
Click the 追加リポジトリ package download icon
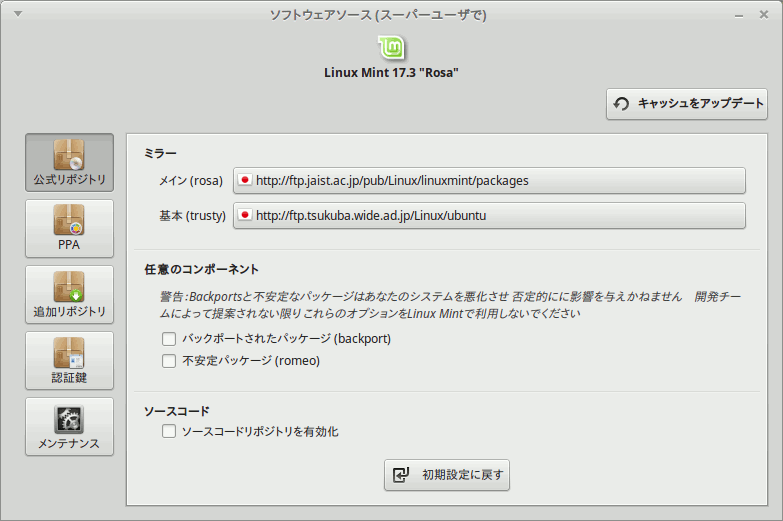pyautogui.click(x=69, y=287)
